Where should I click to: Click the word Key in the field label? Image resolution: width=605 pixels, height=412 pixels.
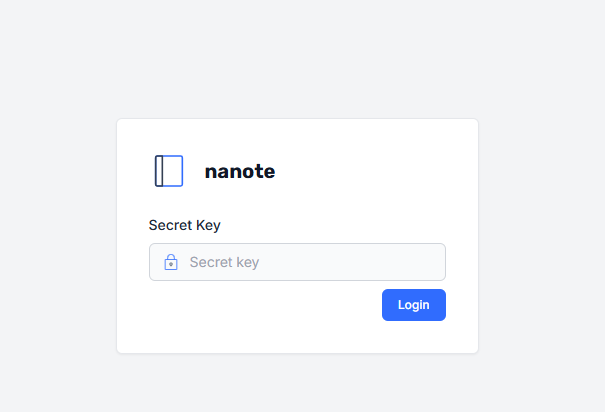(208, 225)
